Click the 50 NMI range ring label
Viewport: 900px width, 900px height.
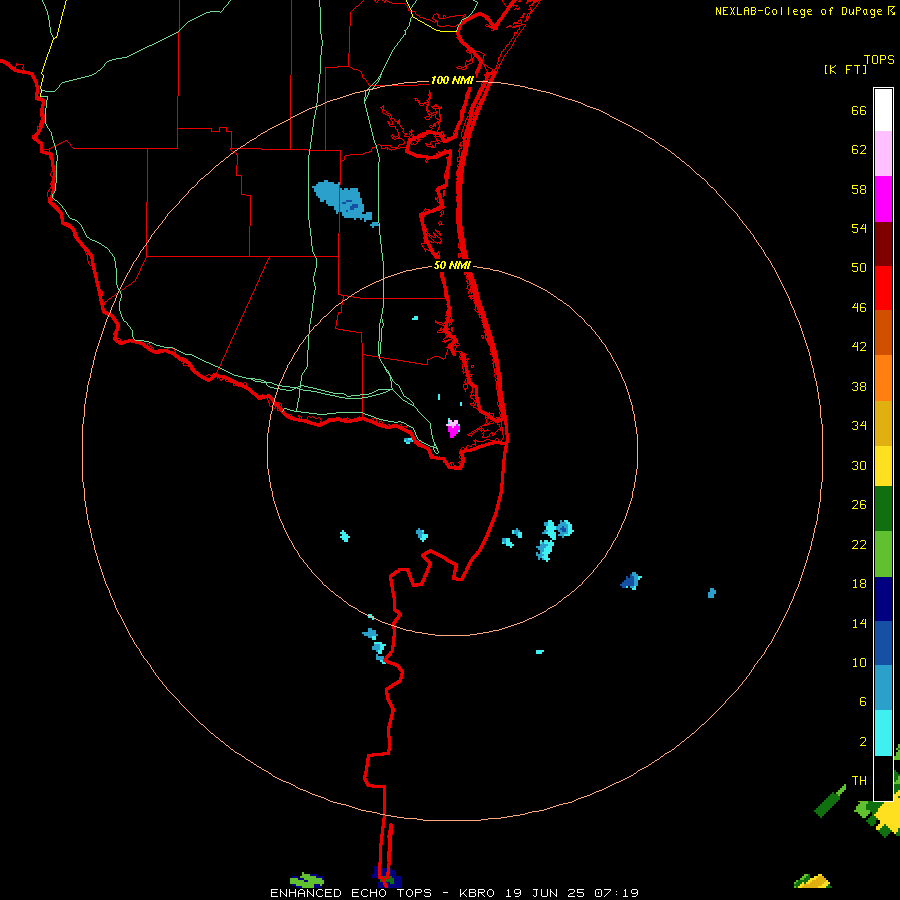452,265
